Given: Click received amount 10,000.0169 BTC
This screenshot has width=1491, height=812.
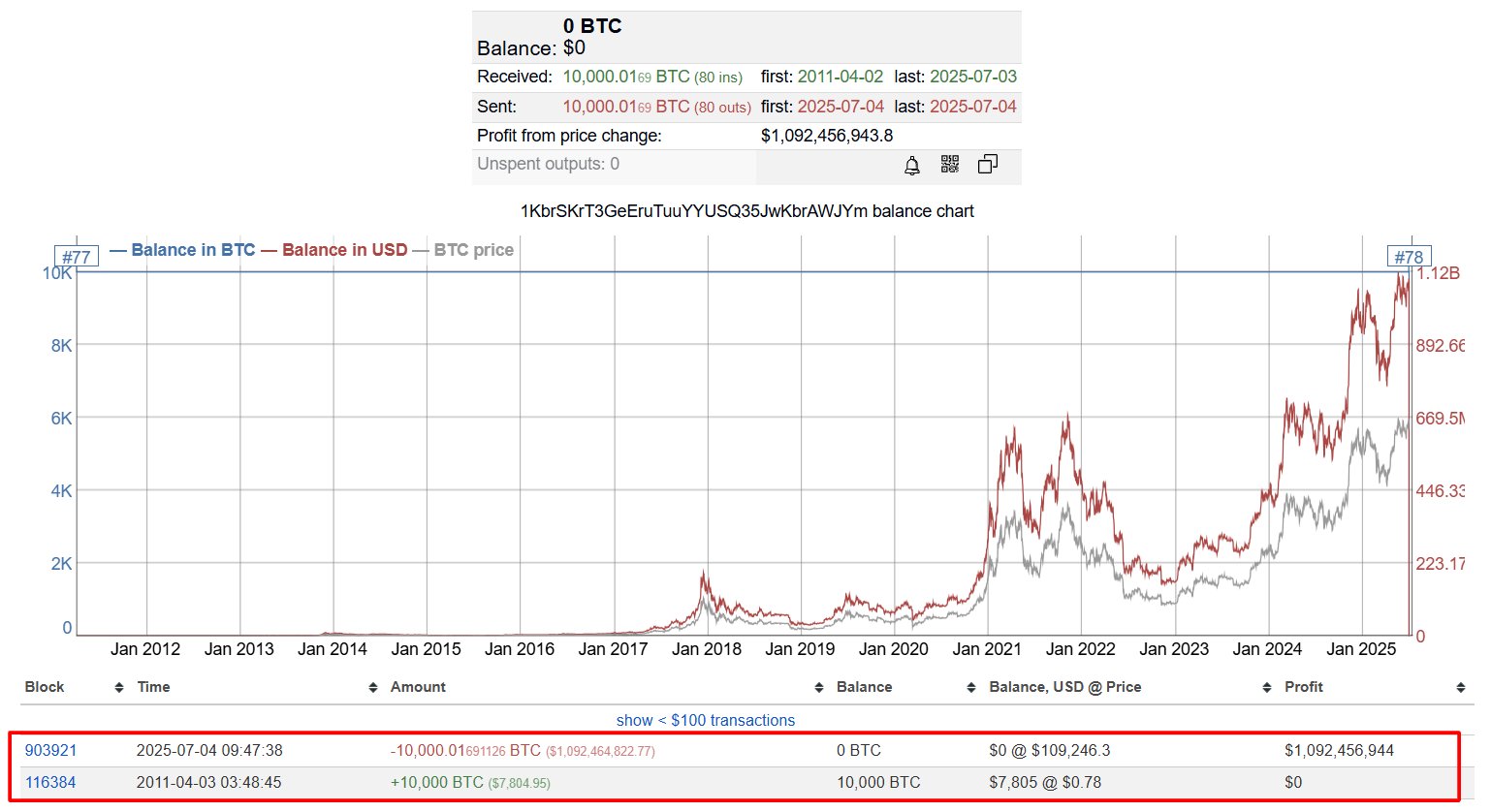Looking at the screenshot, I should coord(626,77).
